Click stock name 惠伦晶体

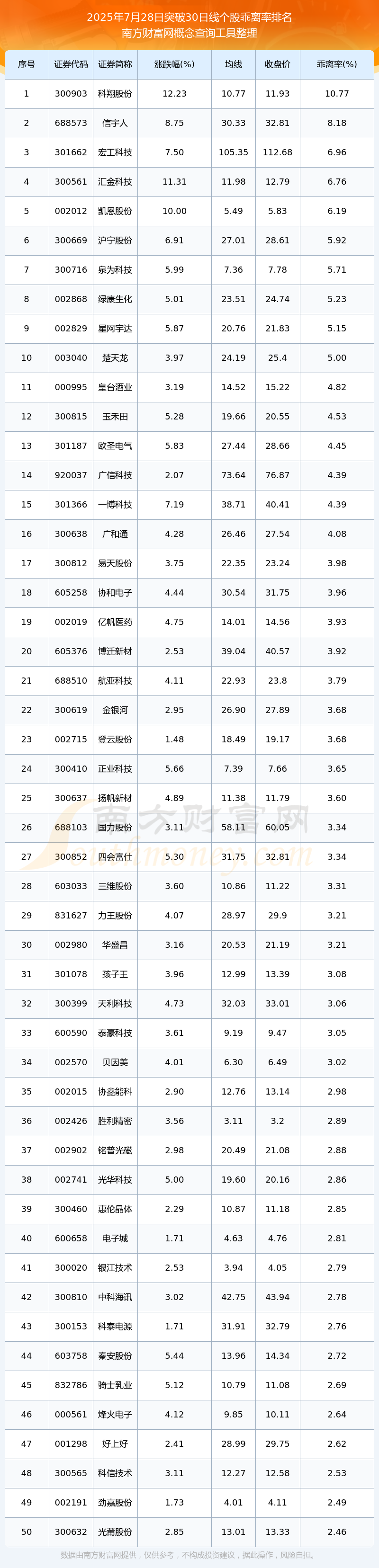coord(115,1210)
